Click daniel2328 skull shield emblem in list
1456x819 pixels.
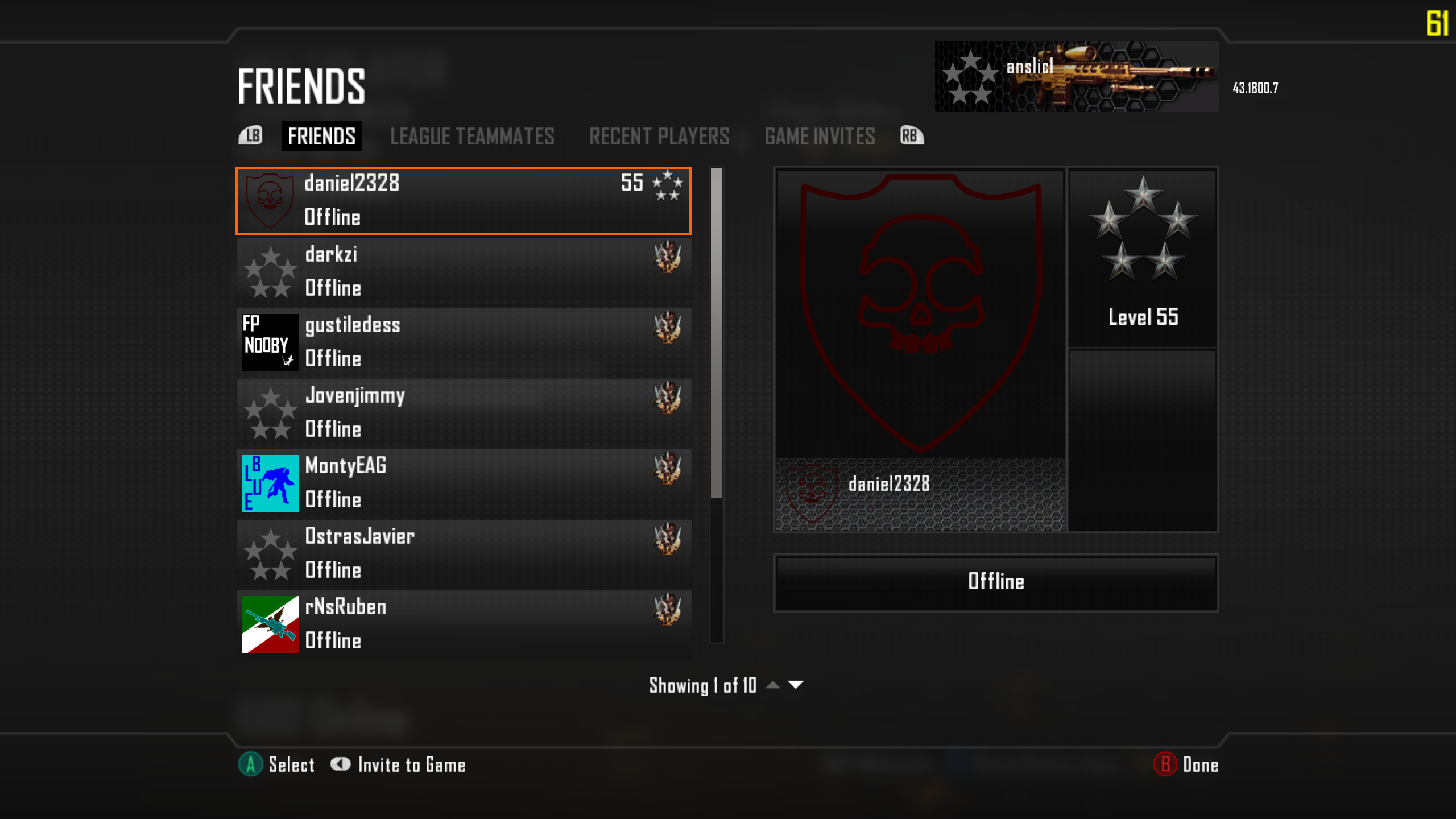coord(270,201)
